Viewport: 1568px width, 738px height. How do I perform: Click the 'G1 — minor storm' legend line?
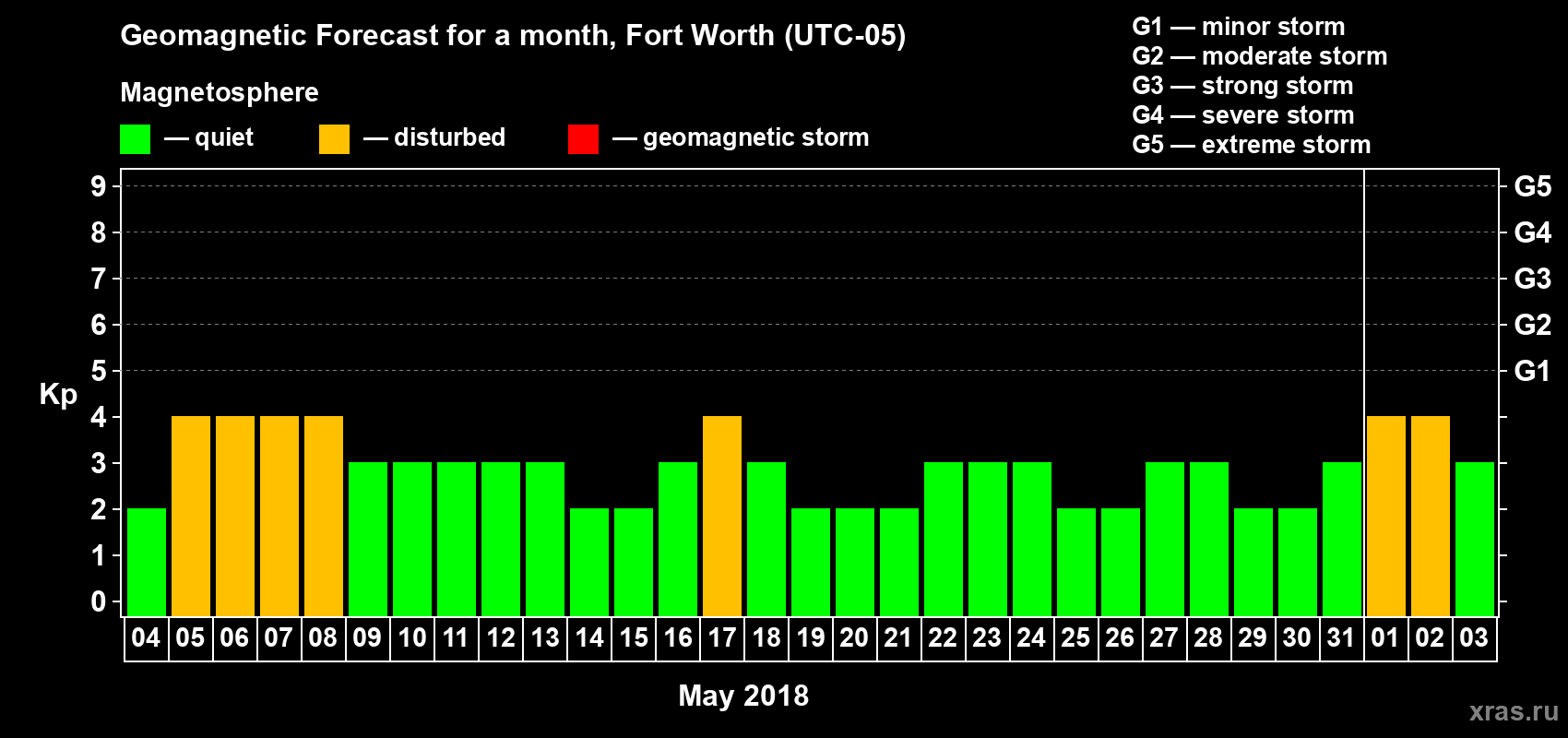[x=1239, y=27]
